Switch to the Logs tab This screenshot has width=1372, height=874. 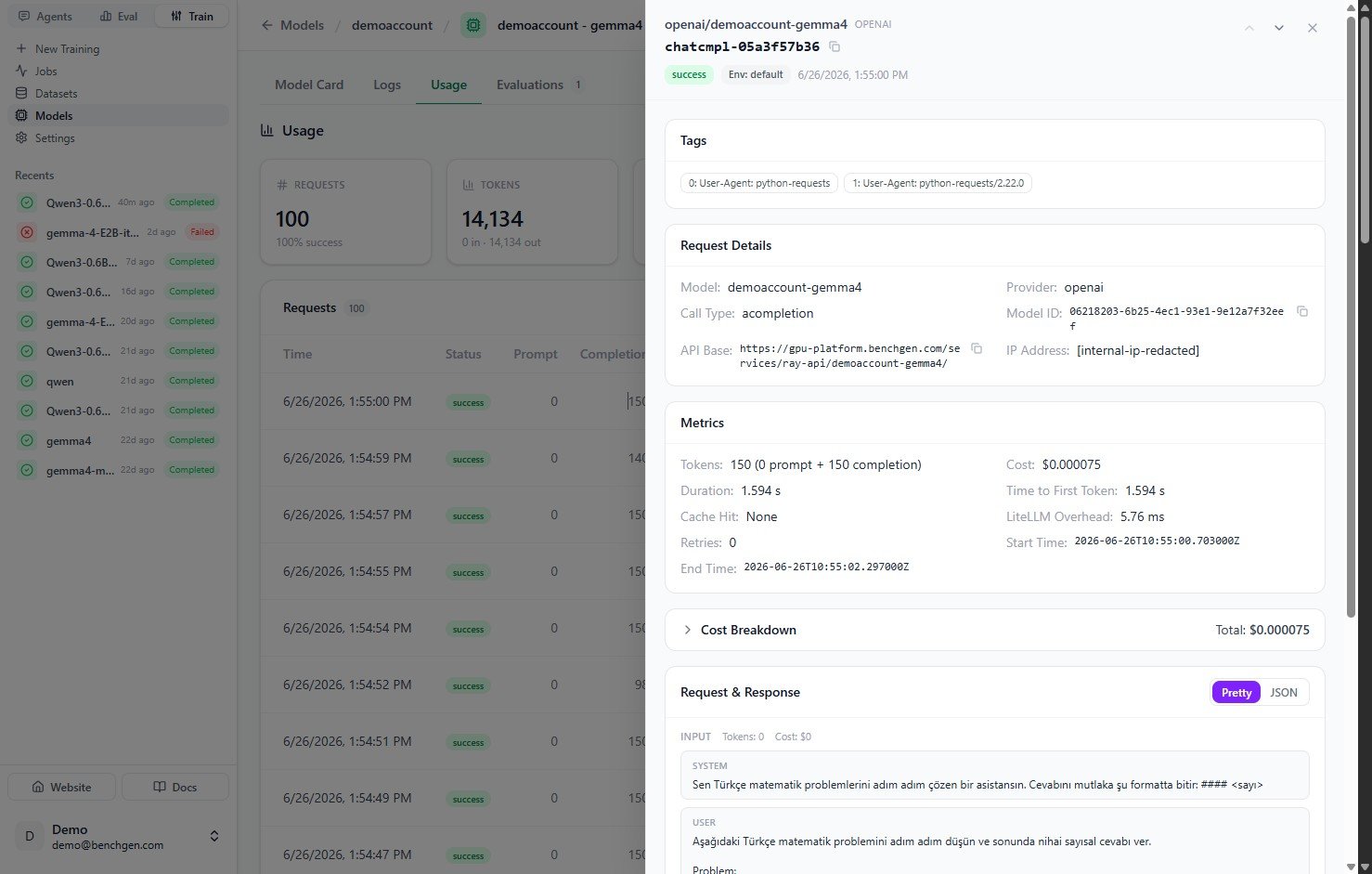pyautogui.click(x=387, y=85)
